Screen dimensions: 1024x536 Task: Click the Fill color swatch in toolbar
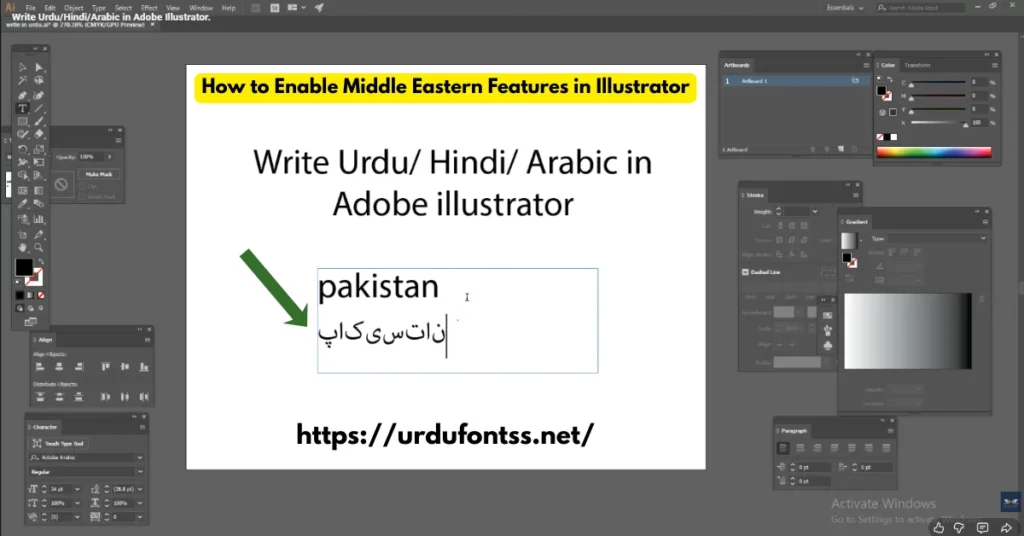tap(24, 266)
